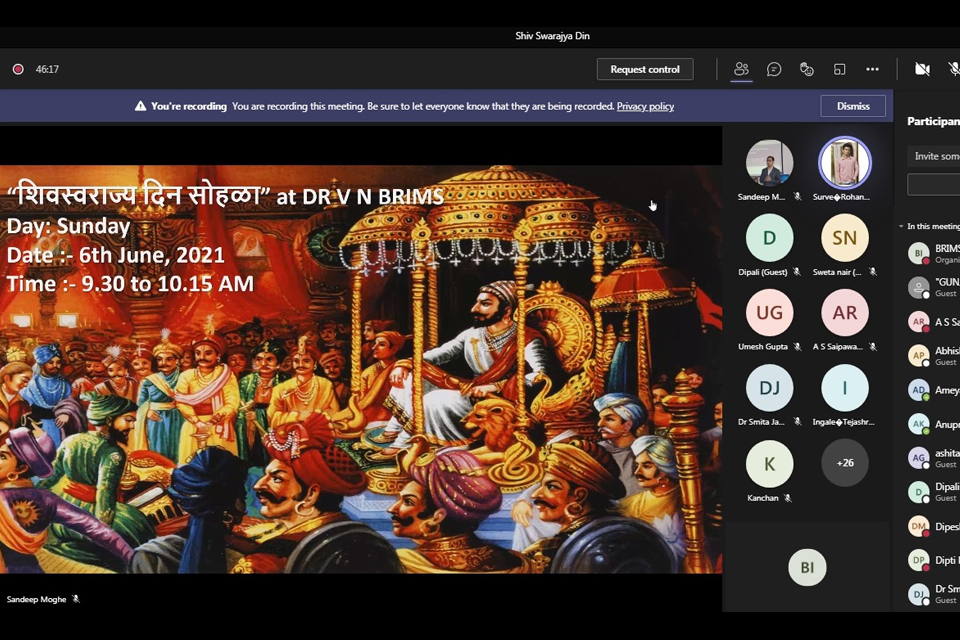Screen dimensions: 960x640
Task: Click the red recording indicator dot
Action: point(18,69)
